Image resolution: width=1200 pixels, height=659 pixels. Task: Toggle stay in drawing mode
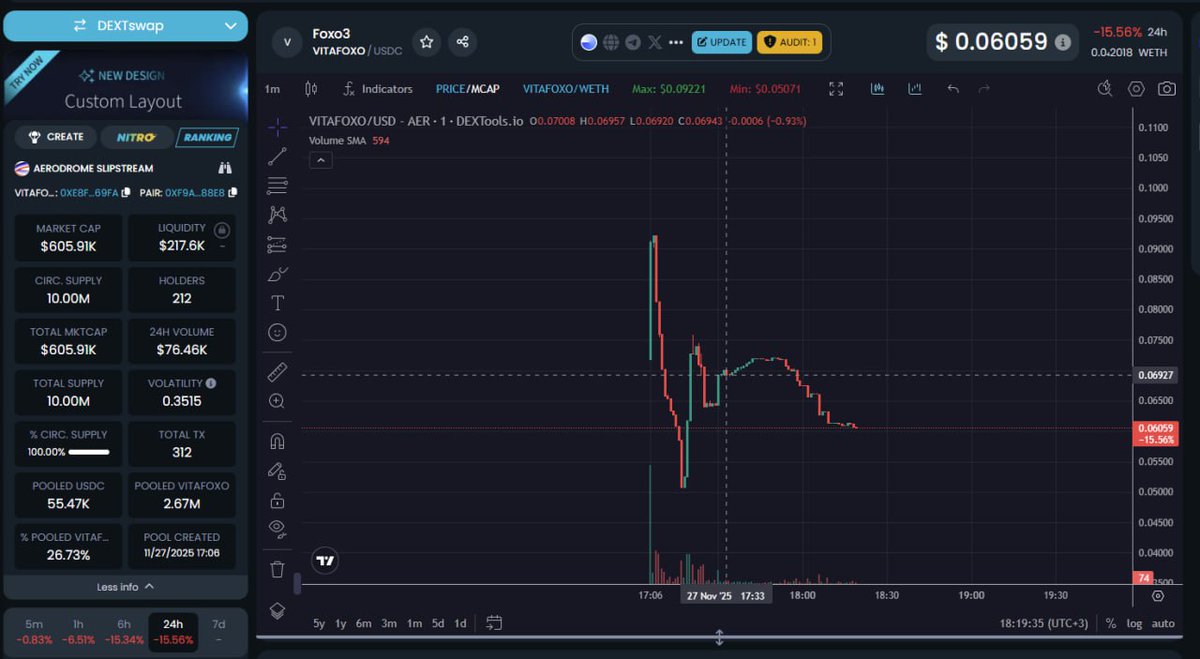pos(277,470)
